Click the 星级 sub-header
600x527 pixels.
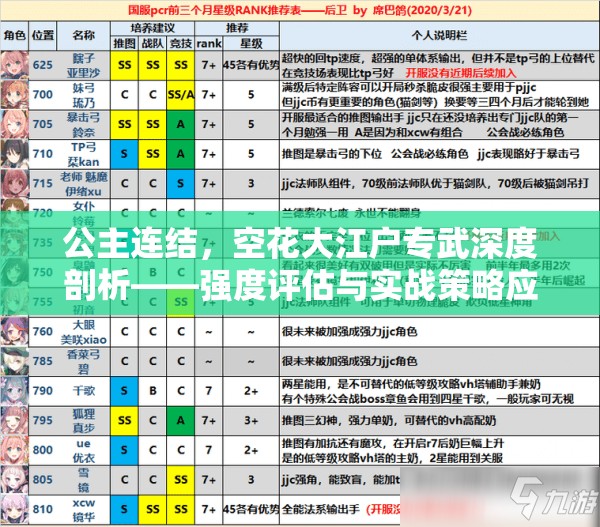[251, 43]
